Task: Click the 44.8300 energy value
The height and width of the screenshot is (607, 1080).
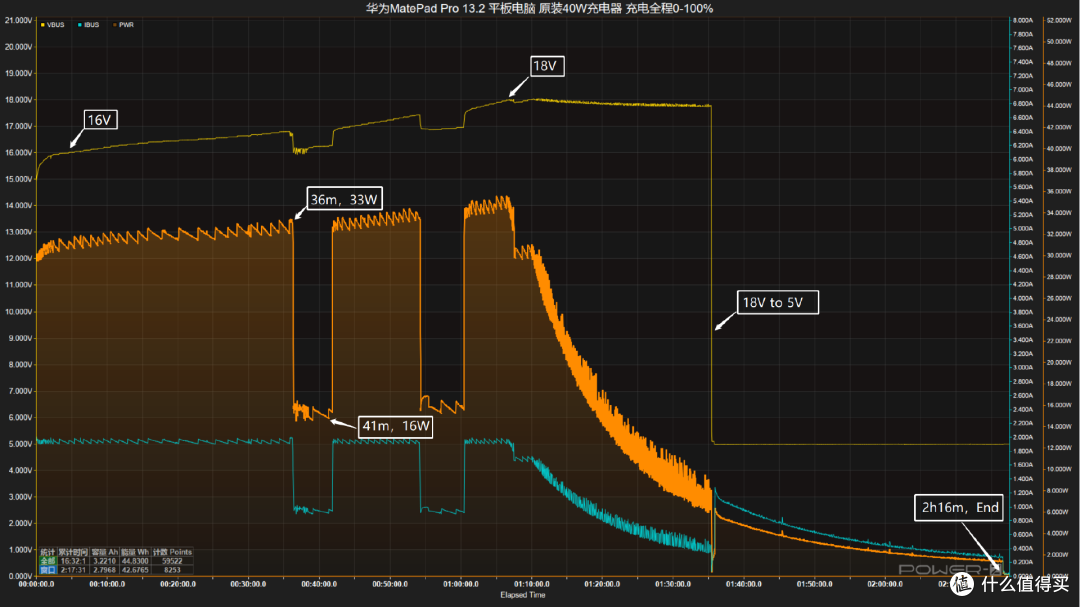Action: click(135, 561)
